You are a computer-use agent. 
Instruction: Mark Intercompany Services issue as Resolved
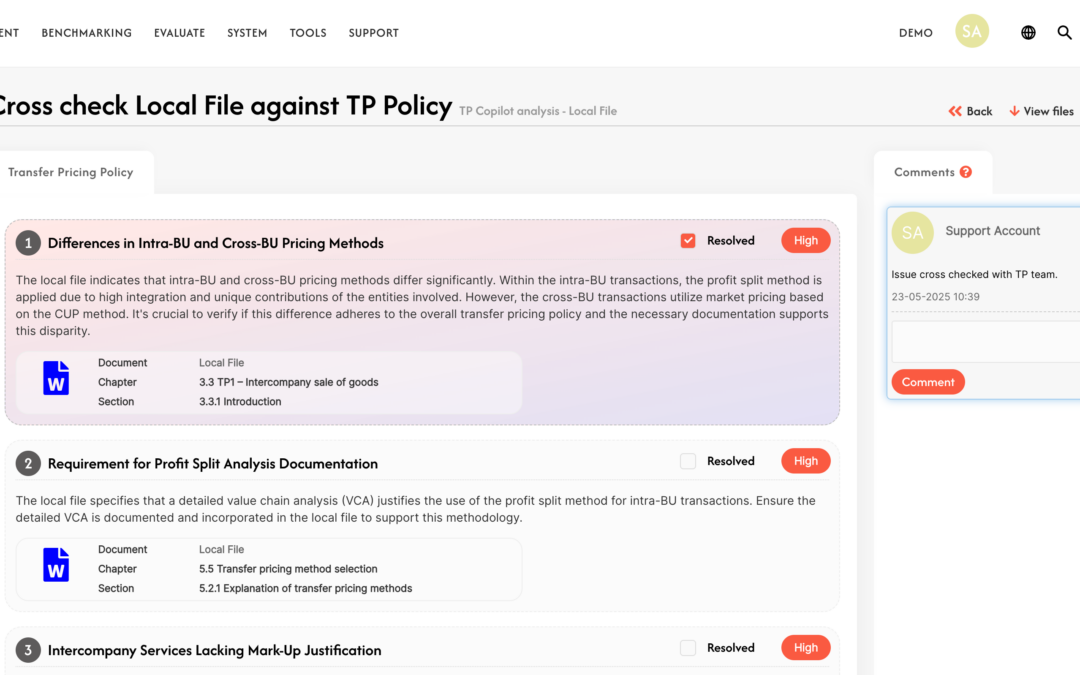[x=687, y=647]
